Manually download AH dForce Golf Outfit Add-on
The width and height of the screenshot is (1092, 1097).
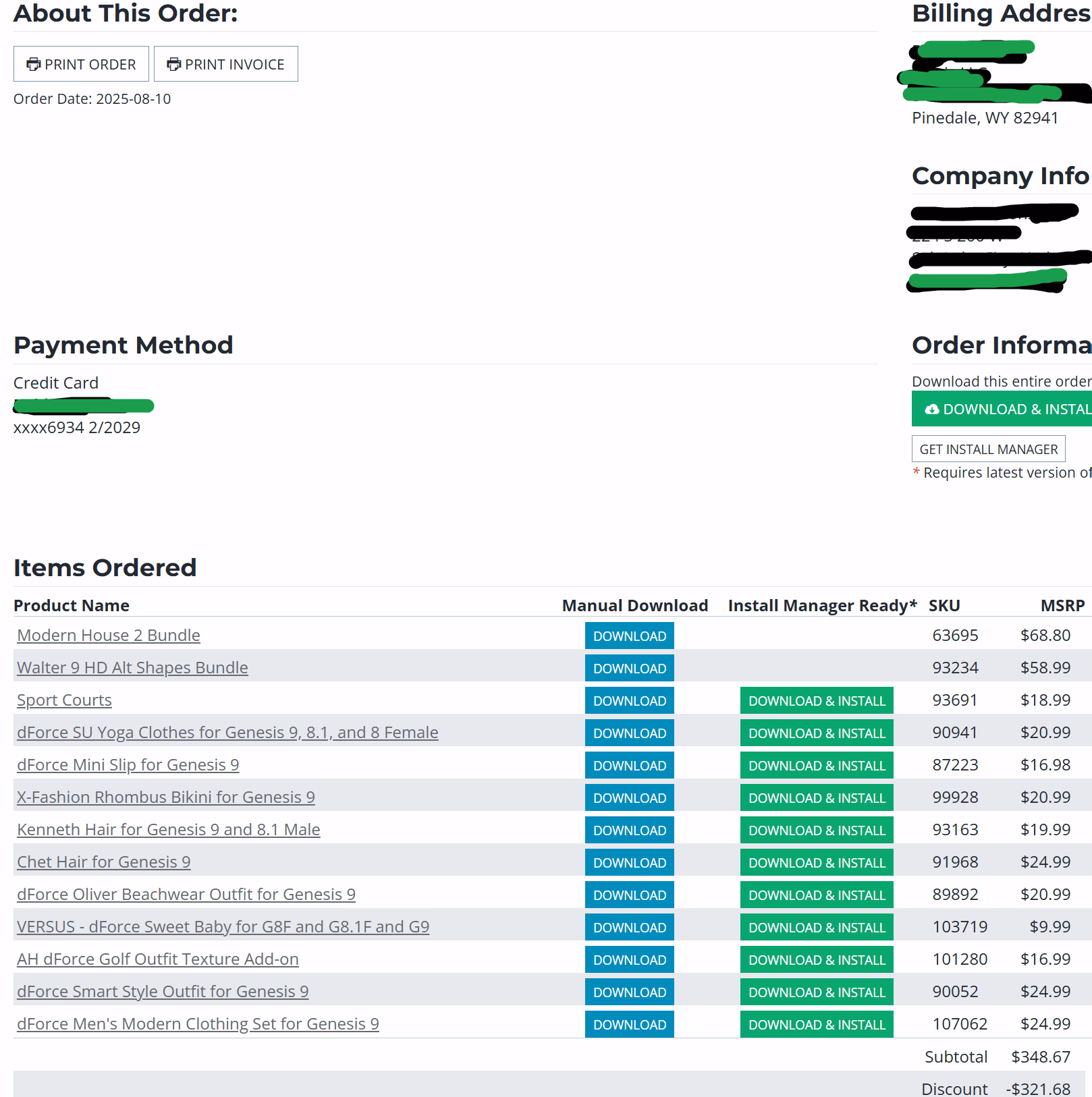(630, 959)
